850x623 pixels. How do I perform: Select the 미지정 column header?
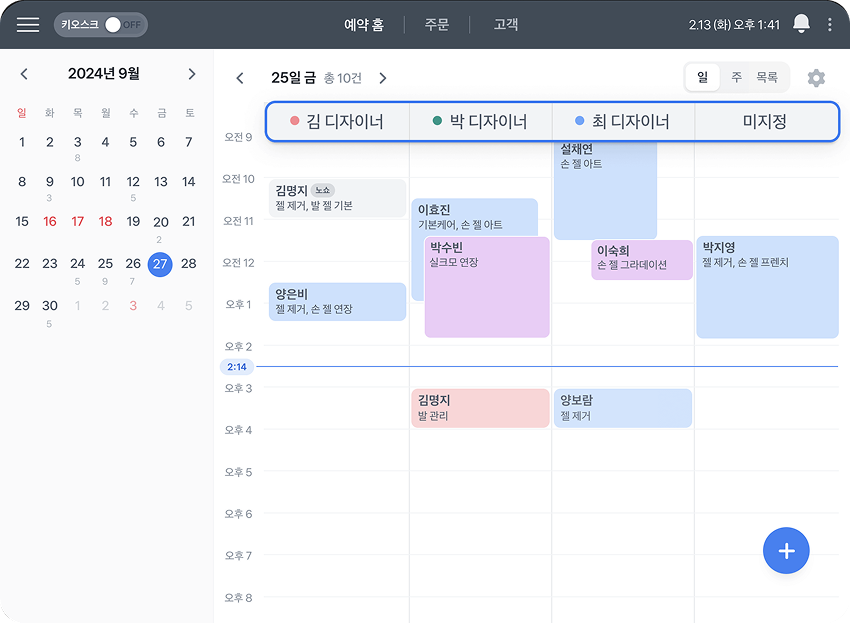point(765,122)
